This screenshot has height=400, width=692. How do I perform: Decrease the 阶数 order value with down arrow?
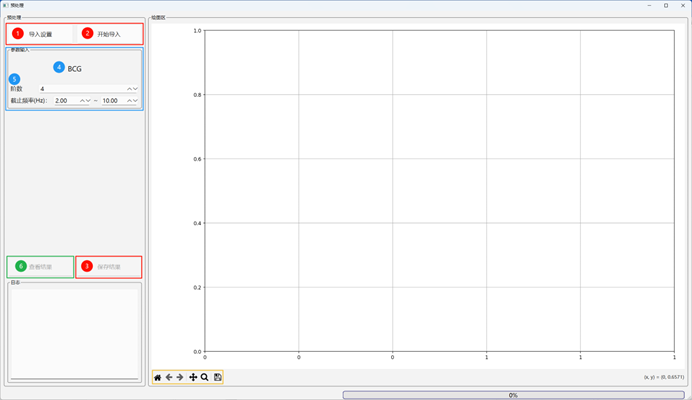pyautogui.click(x=135, y=89)
